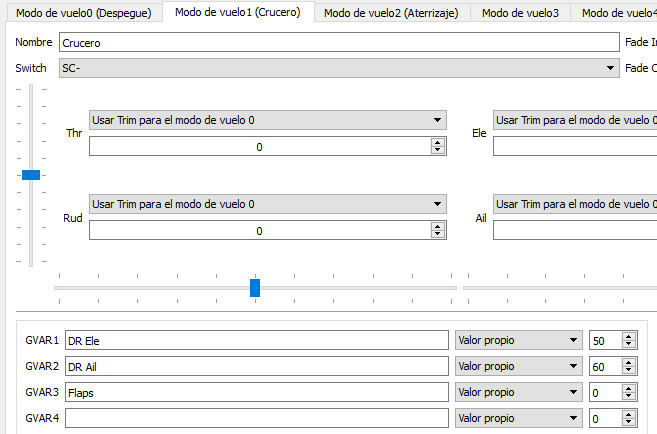This screenshot has height=434, width=657.
Task: Open the Ele trim mode dropdown
Action: click(x=574, y=120)
